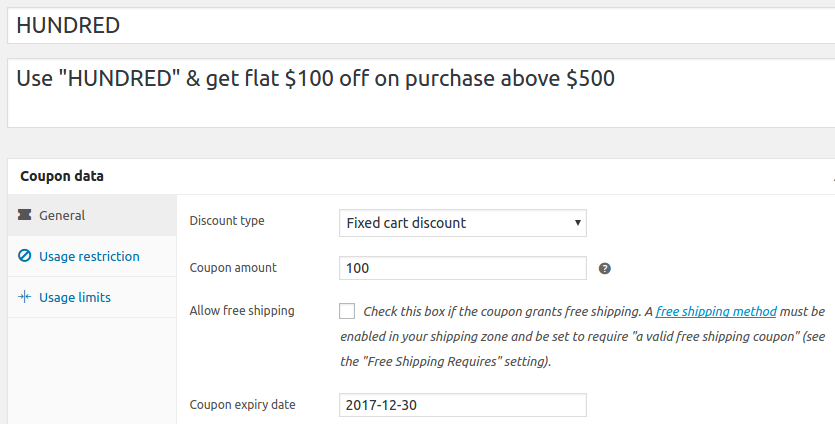Click the Coupon amount label
The height and width of the screenshot is (424, 835).
point(233,267)
